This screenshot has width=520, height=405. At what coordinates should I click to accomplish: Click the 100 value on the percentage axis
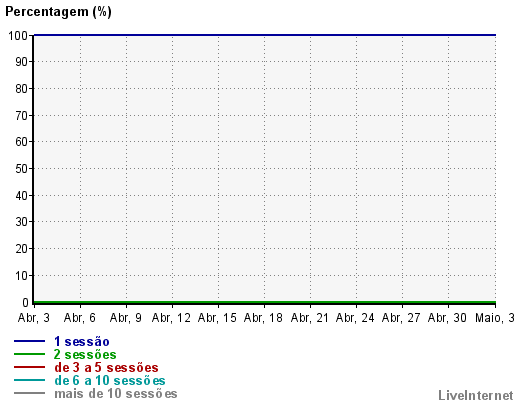pos(18,35)
